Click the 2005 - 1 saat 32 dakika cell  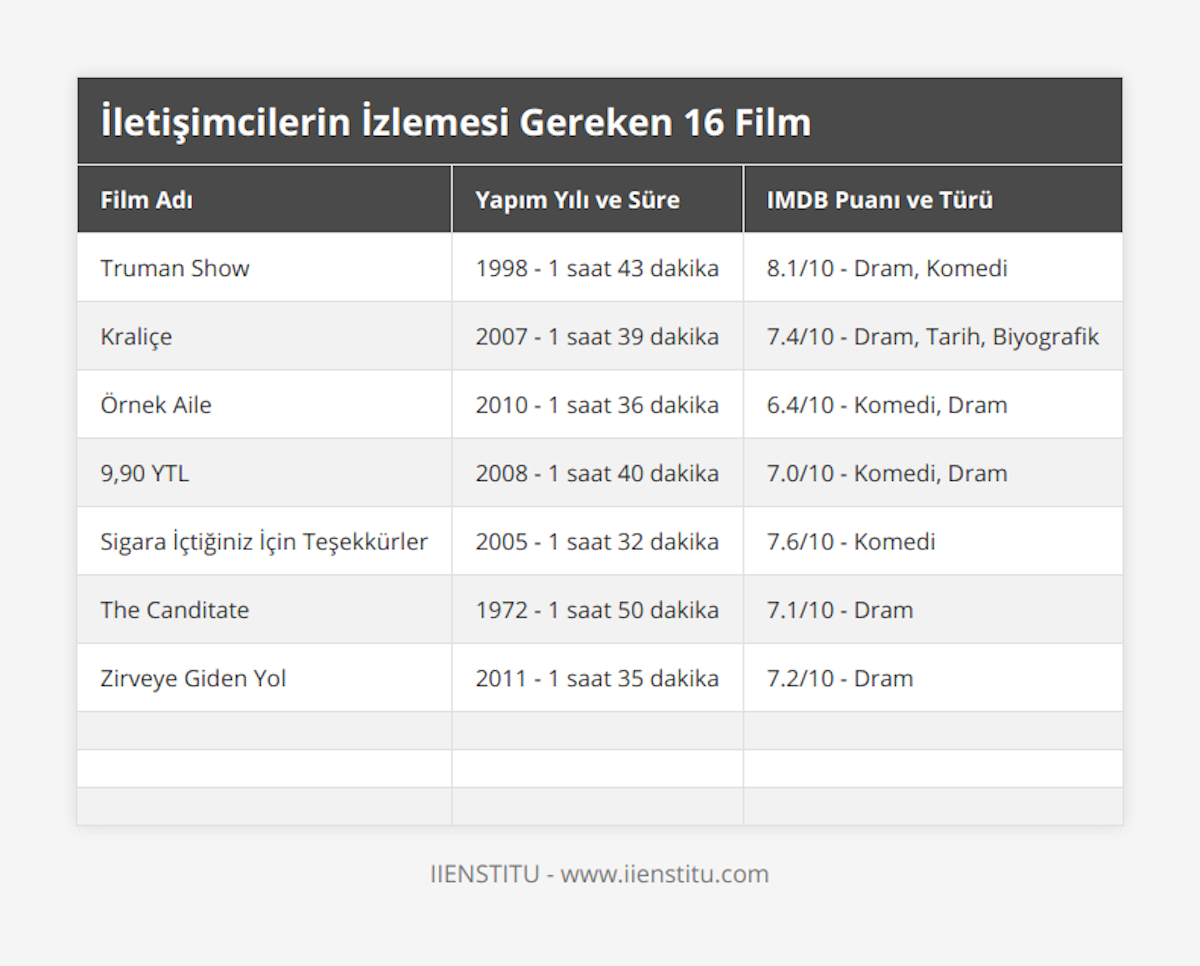(x=597, y=542)
